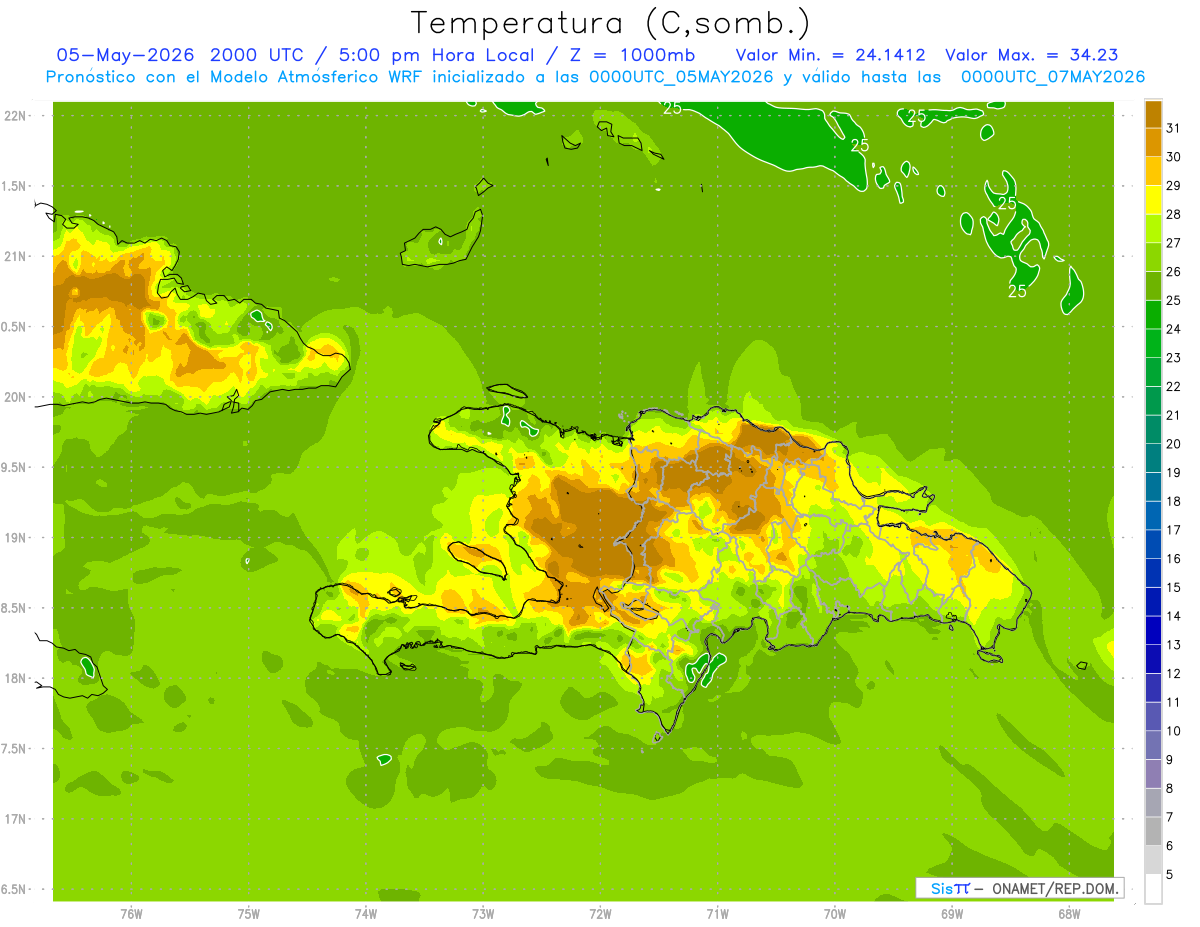Viewport: 1200px width, 927px height.
Task: Select the 29 degree orange-yellow legend swatch
Action: (x=1153, y=171)
